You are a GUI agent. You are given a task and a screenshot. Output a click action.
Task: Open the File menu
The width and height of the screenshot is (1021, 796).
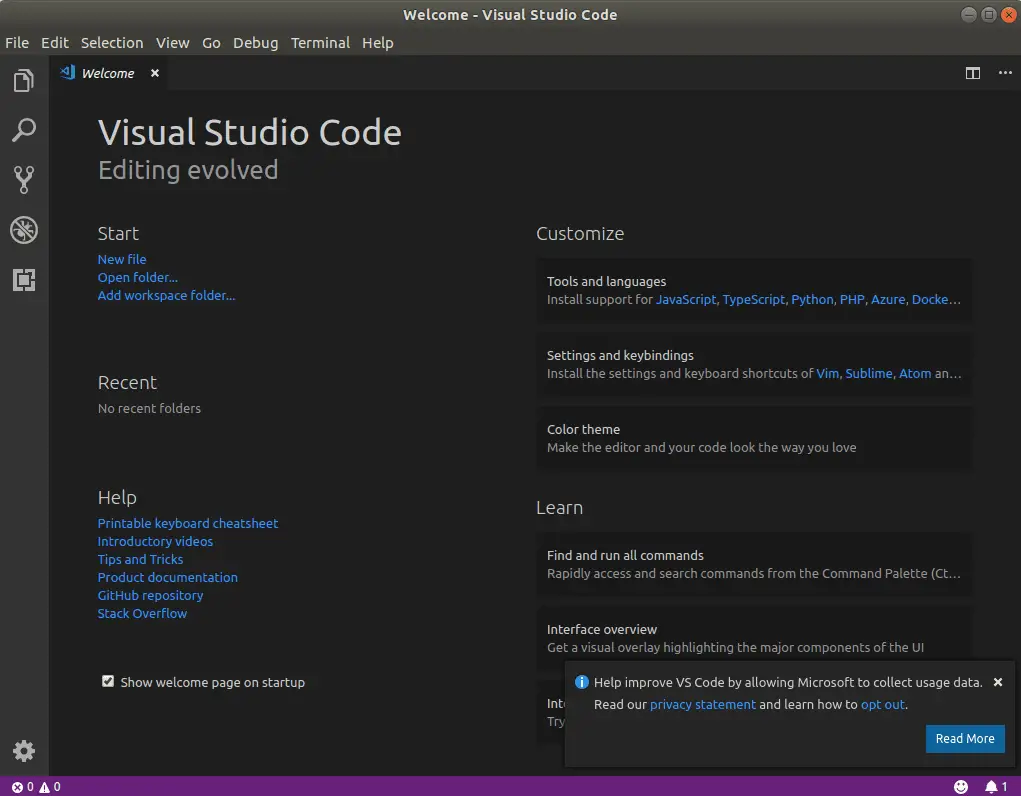(x=16, y=43)
